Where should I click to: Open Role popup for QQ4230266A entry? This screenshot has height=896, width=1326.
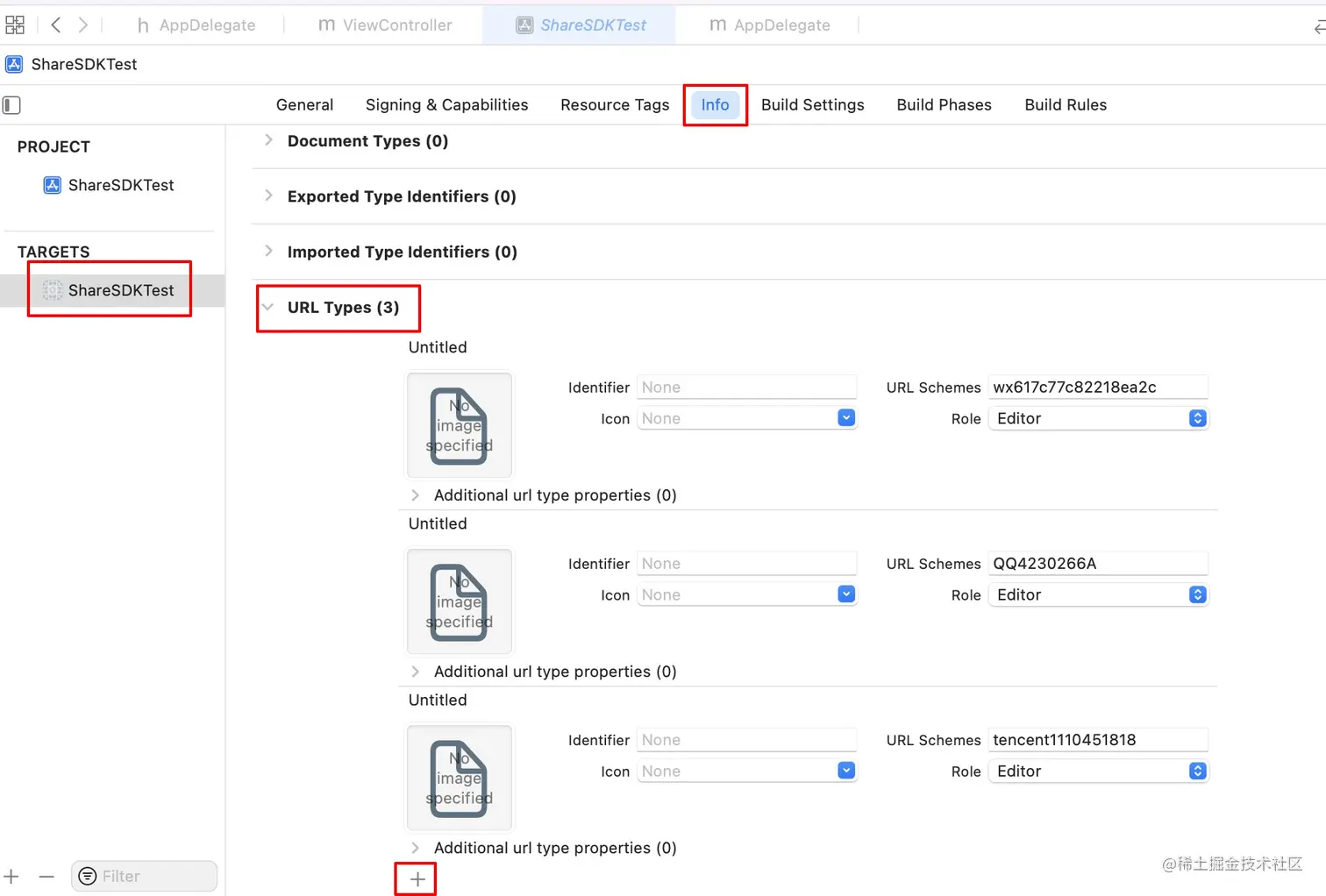1098,595
